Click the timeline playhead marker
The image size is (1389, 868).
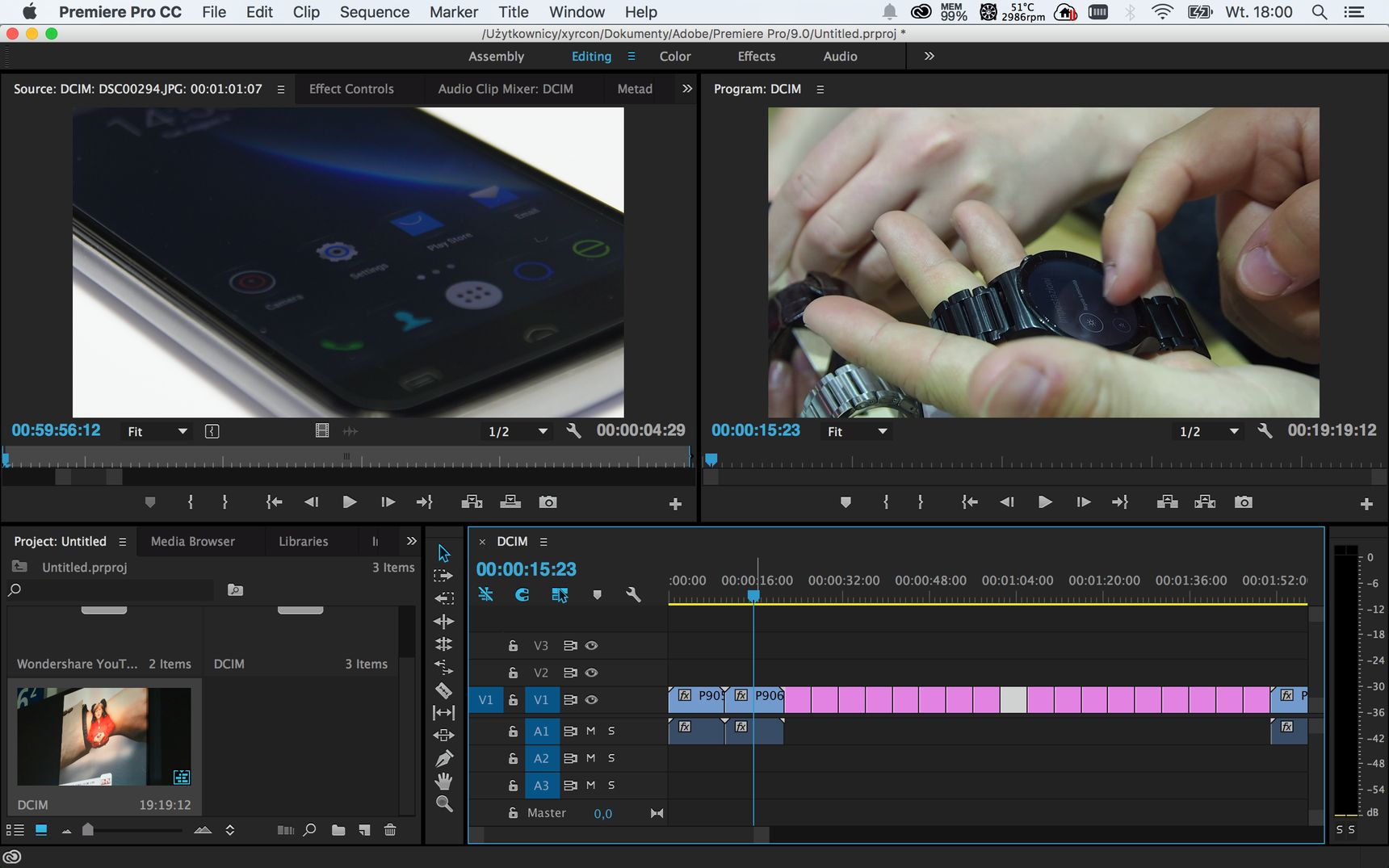tap(753, 595)
